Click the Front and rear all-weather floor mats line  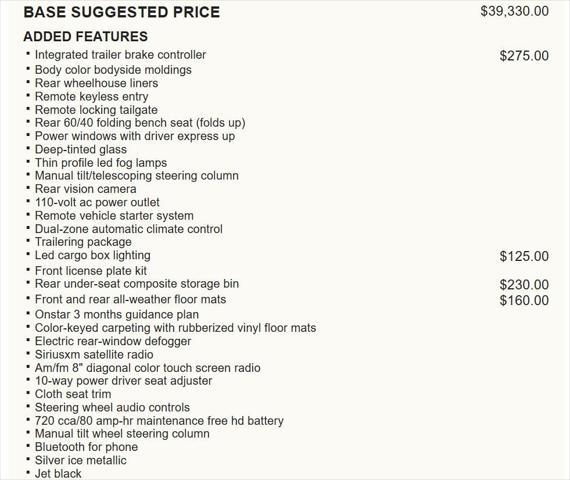coord(130,299)
